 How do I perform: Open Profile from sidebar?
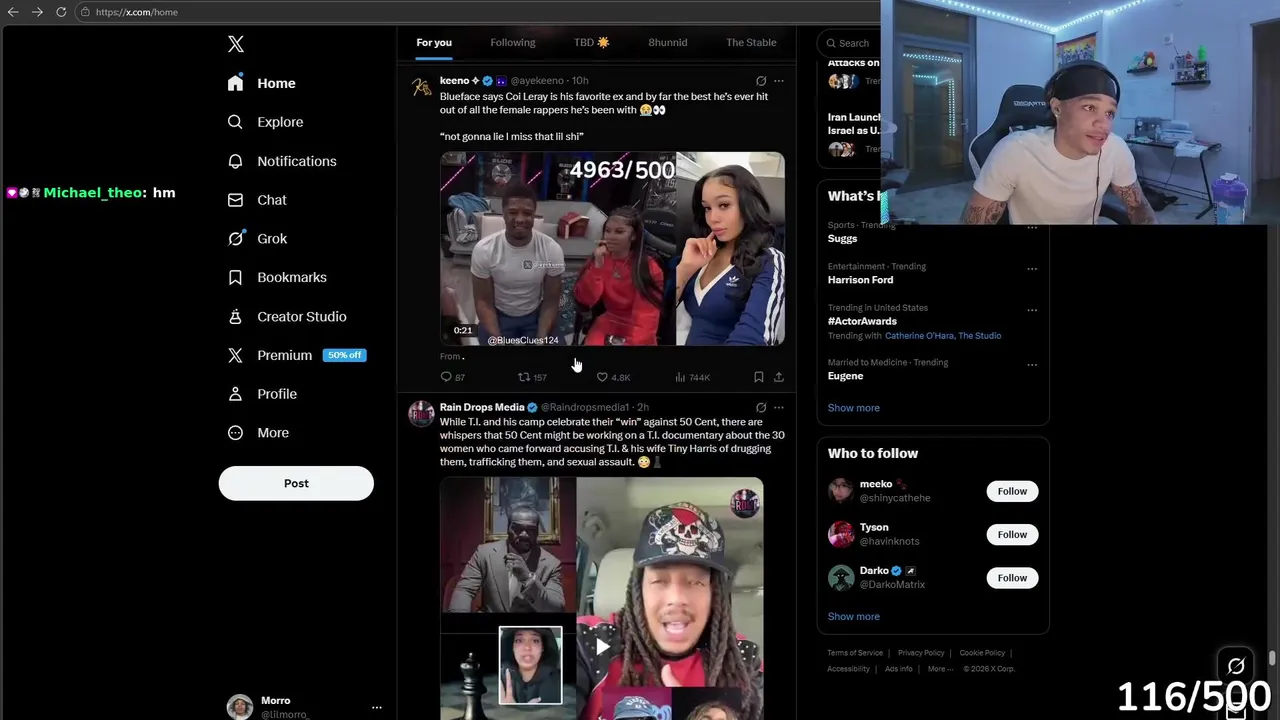(262, 394)
